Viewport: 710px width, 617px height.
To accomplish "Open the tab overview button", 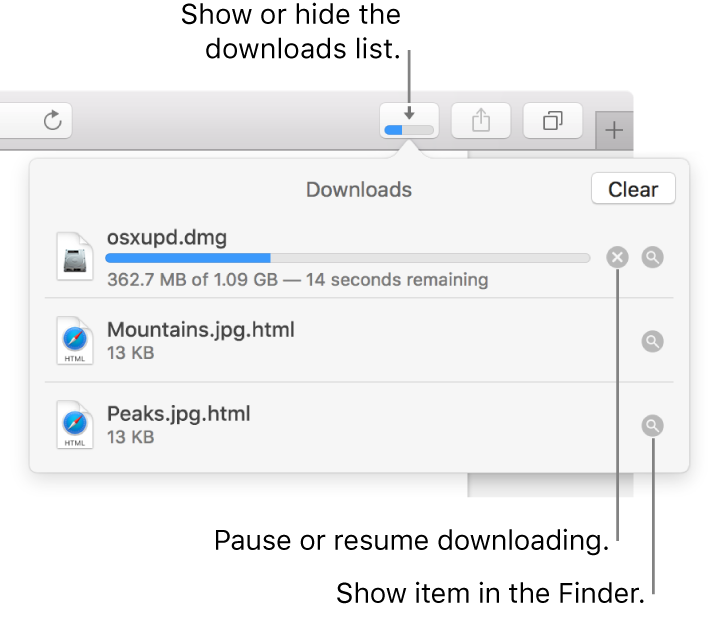I will 552,122.
